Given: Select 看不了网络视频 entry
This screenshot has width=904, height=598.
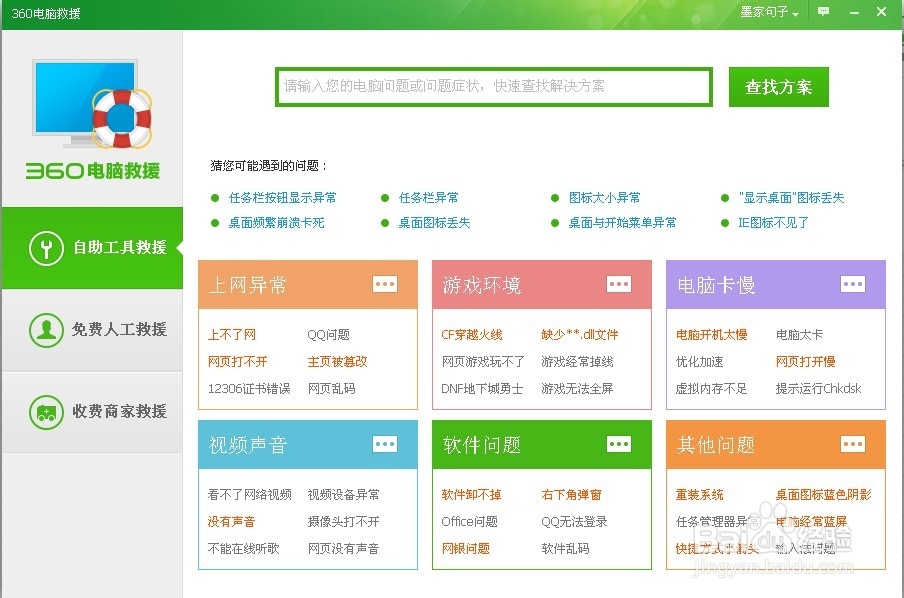Looking at the screenshot, I should [x=250, y=494].
